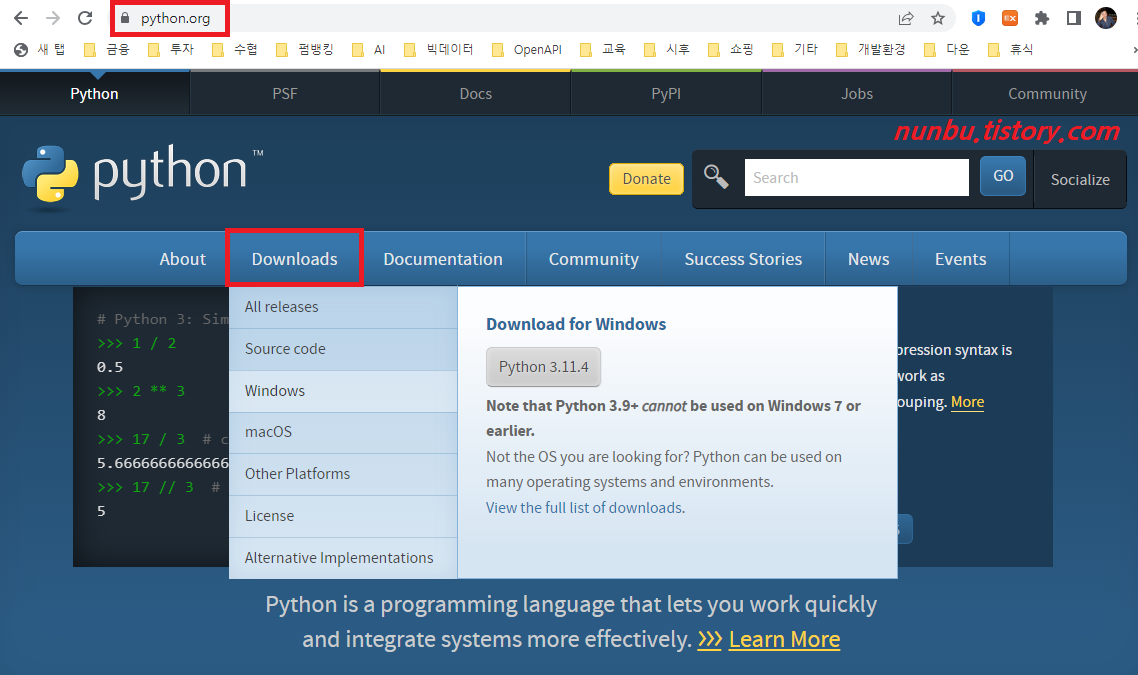Open the Downloads navigation menu
Image resolution: width=1138 pixels, height=675 pixels.
point(295,259)
